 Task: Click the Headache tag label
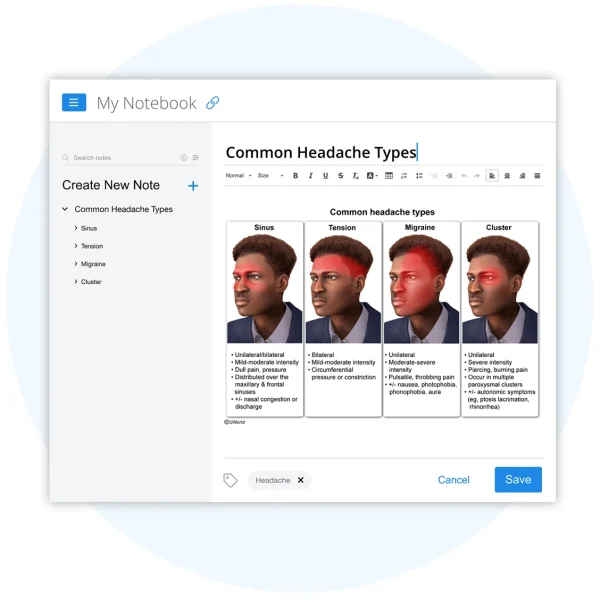pos(273,480)
